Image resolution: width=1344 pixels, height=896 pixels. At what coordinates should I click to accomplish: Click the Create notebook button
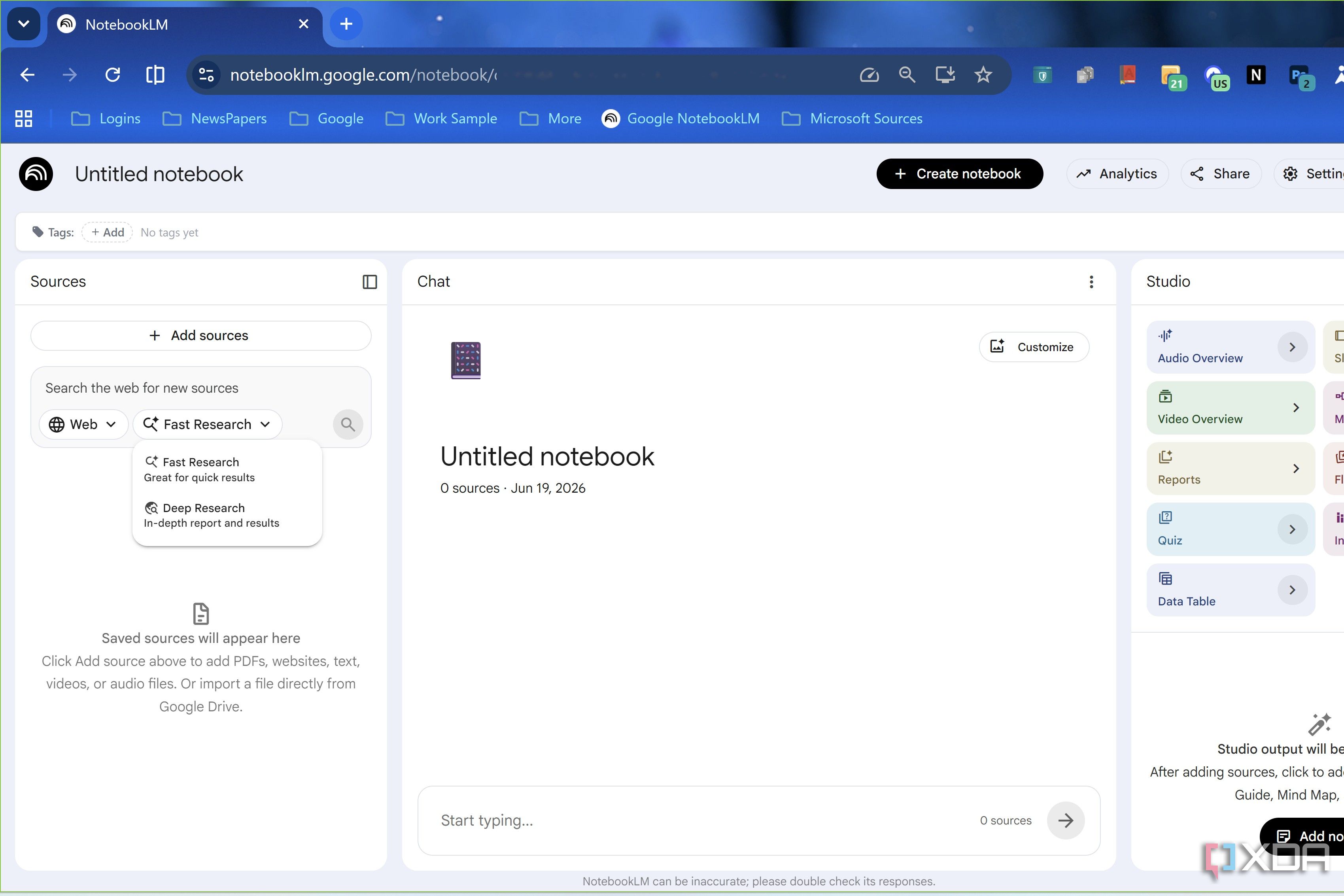(x=960, y=174)
